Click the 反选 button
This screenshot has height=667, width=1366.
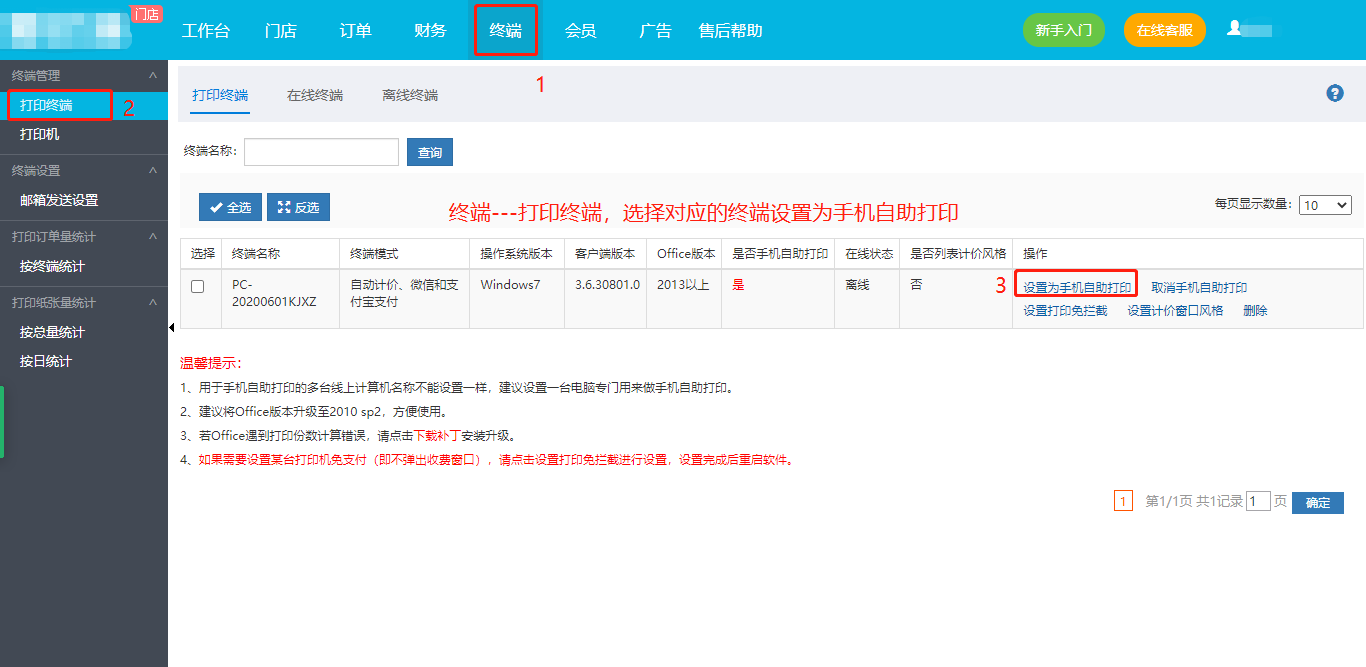click(298, 207)
